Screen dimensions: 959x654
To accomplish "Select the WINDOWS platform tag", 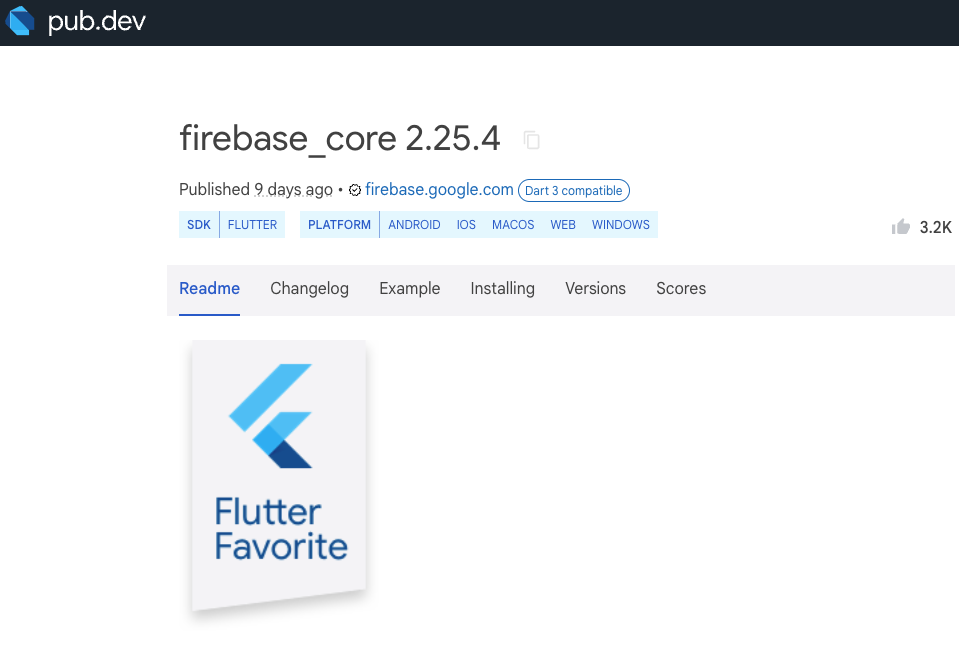I will (x=620, y=224).
